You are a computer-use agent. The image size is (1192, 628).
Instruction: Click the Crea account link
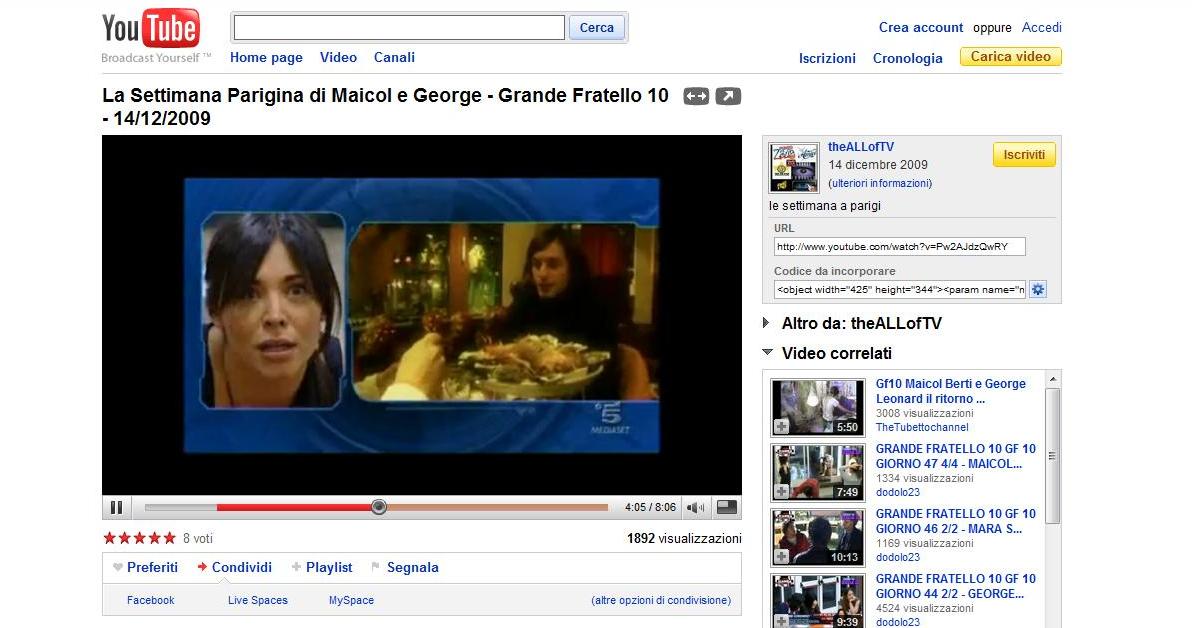point(921,27)
